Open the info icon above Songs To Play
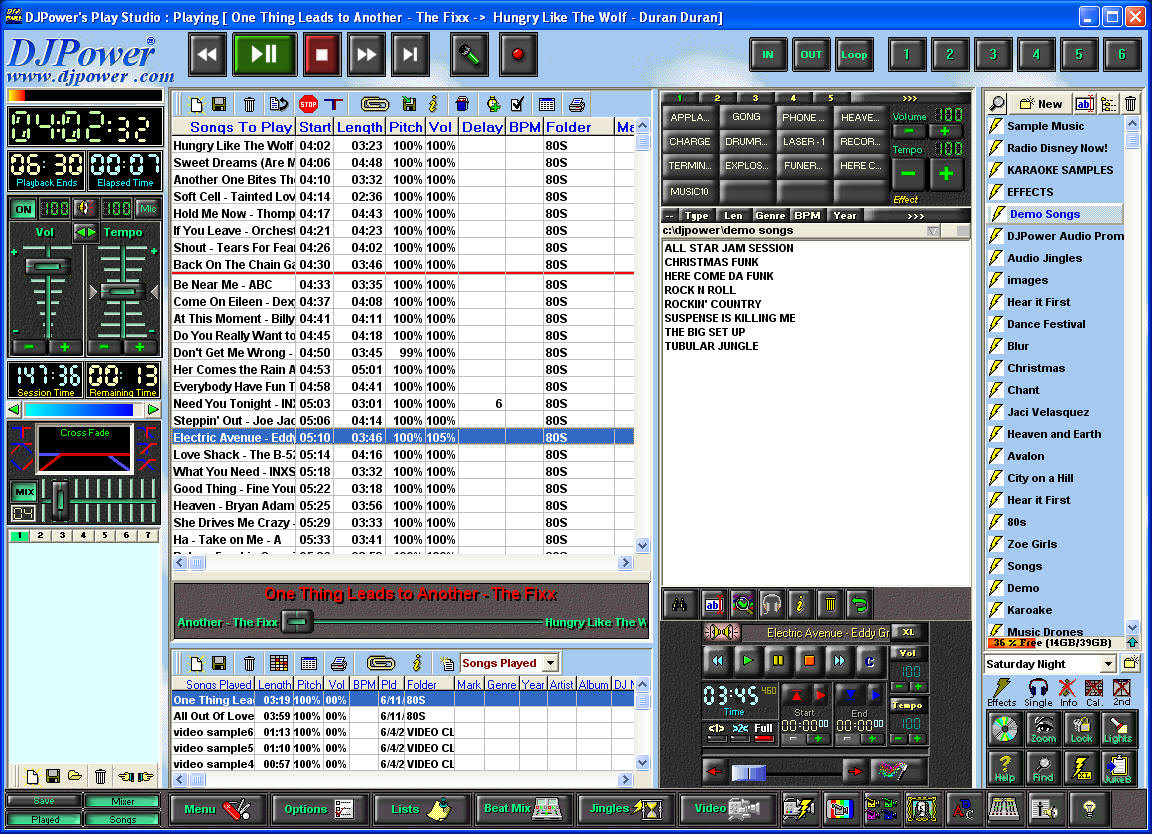The width and height of the screenshot is (1152, 834). pyautogui.click(x=433, y=104)
